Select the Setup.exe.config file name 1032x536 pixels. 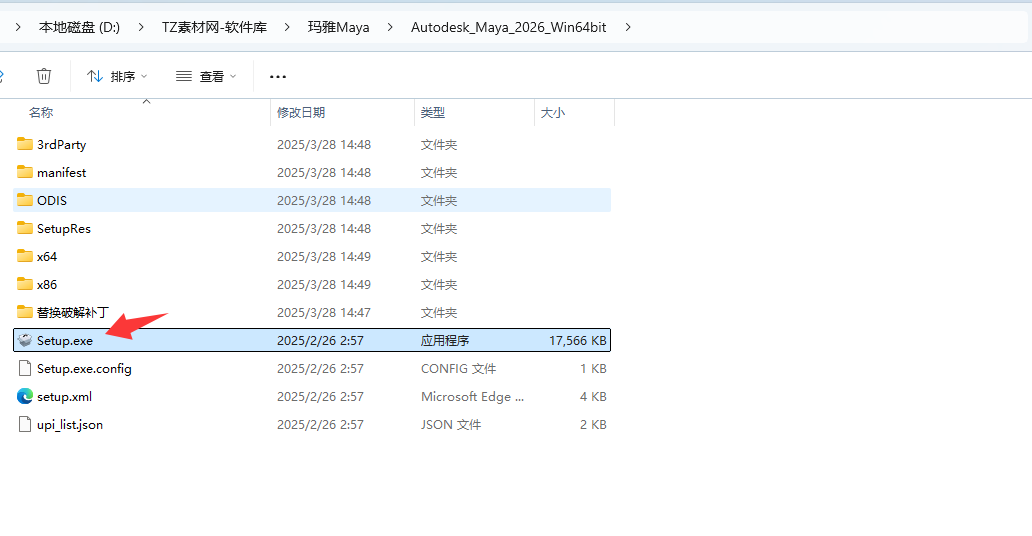point(84,369)
